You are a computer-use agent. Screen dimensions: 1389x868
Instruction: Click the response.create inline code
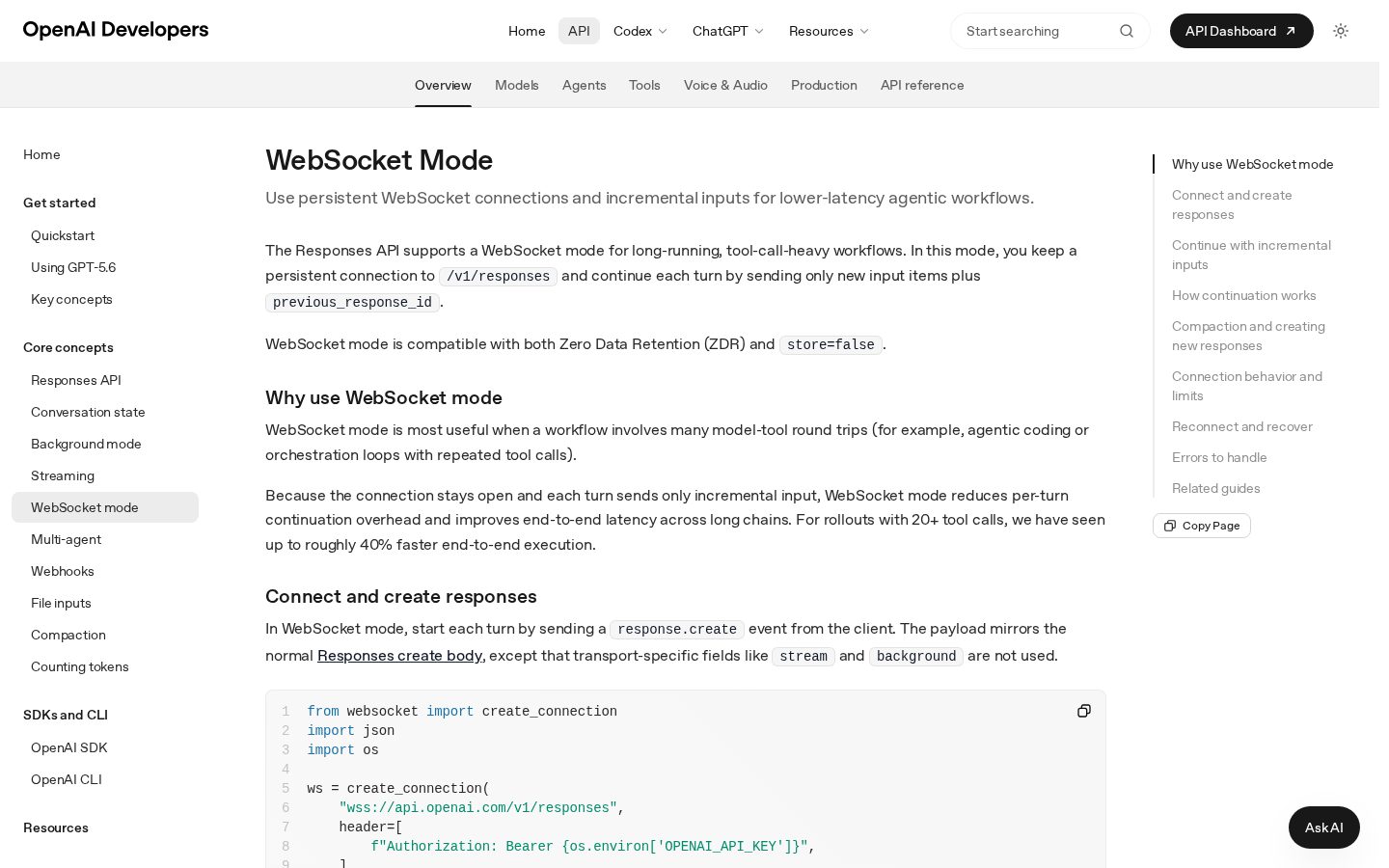(x=677, y=629)
